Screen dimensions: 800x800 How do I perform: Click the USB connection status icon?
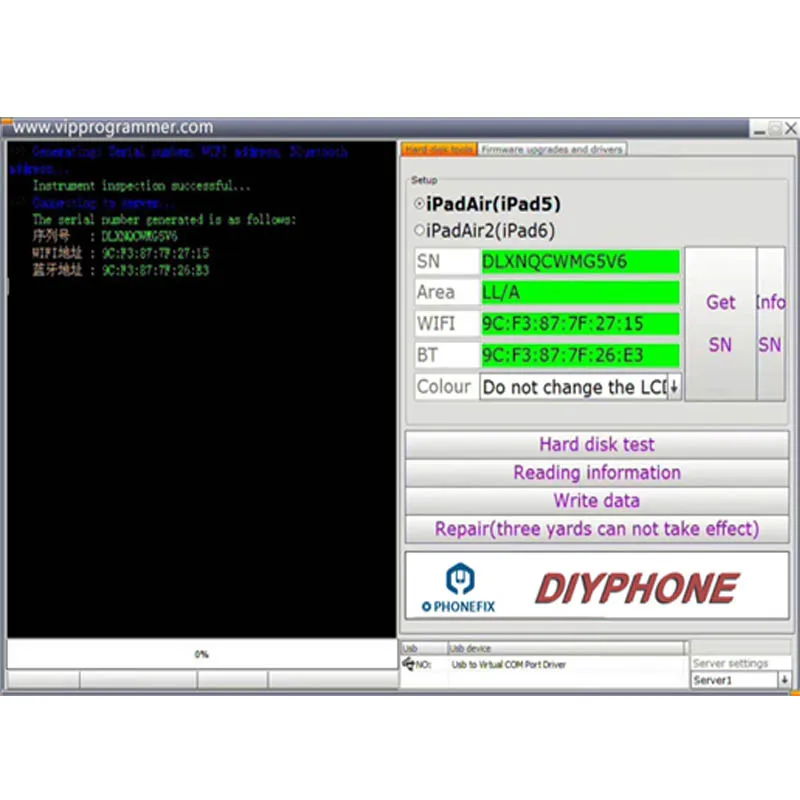pyautogui.click(x=408, y=664)
